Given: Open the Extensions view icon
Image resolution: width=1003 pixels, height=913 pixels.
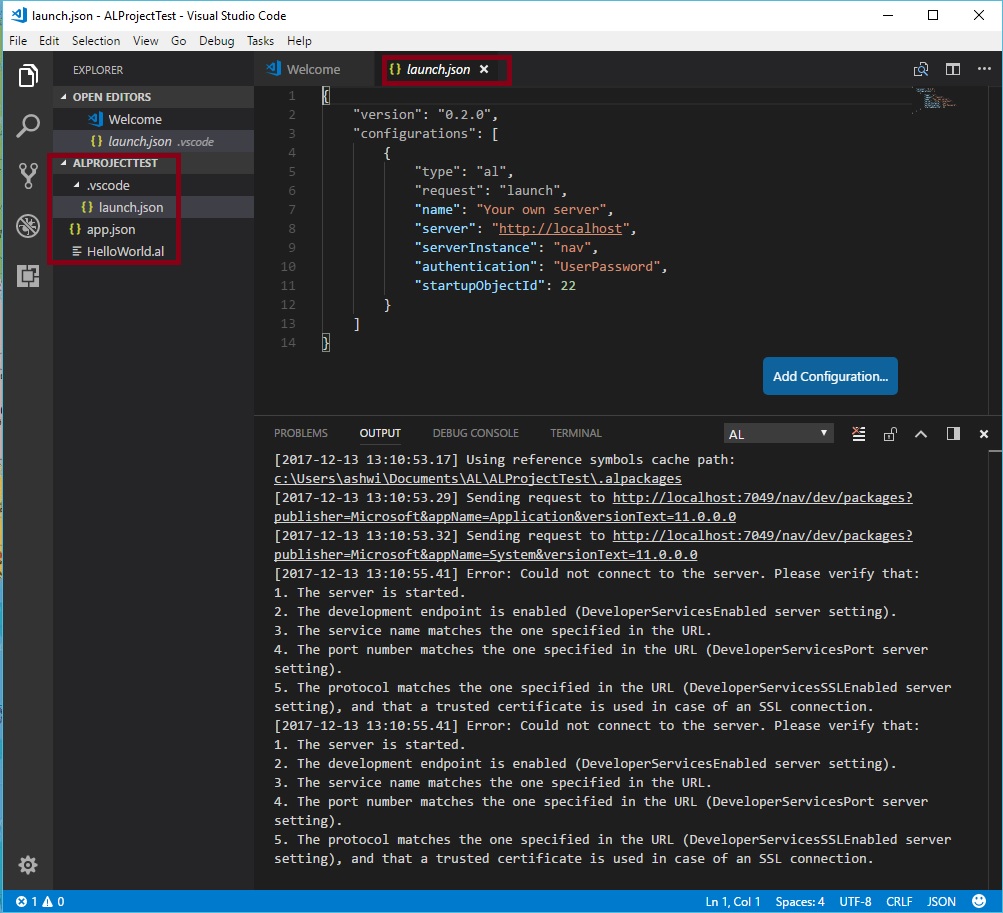Looking at the screenshot, I should click(28, 276).
